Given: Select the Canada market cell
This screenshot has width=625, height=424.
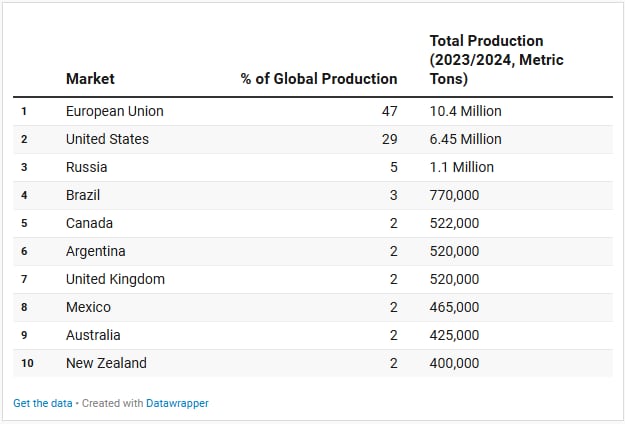Looking at the screenshot, I should tap(89, 223).
